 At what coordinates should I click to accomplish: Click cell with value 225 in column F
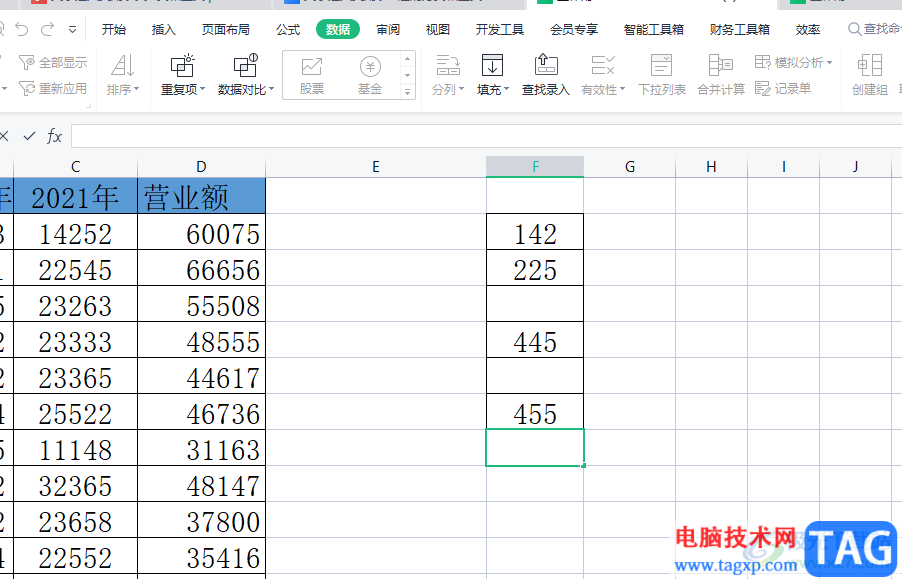[x=535, y=268]
